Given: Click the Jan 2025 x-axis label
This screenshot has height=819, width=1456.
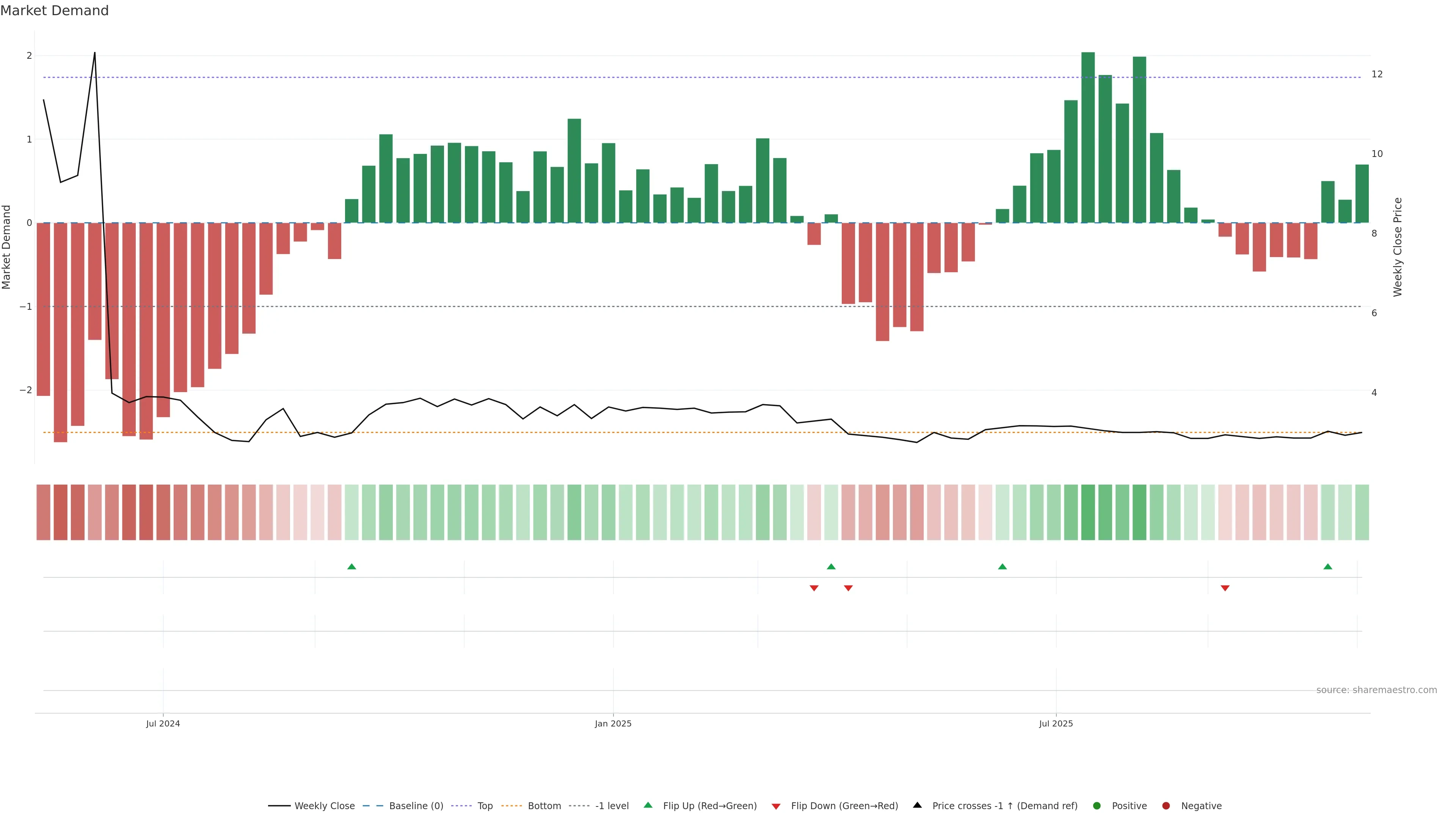Looking at the screenshot, I should pyautogui.click(x=613, y=723).
